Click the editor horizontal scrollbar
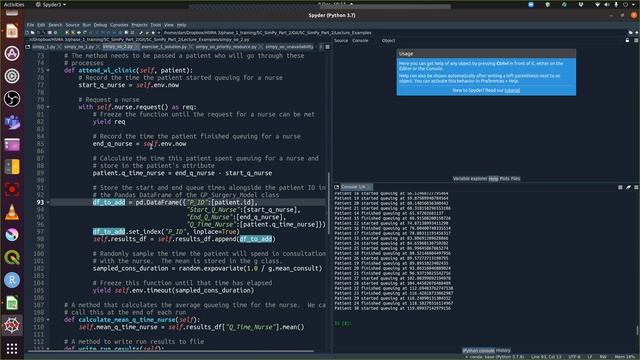Image resolution: width=640 pixels, height=360 pixels. pos(171,350)
